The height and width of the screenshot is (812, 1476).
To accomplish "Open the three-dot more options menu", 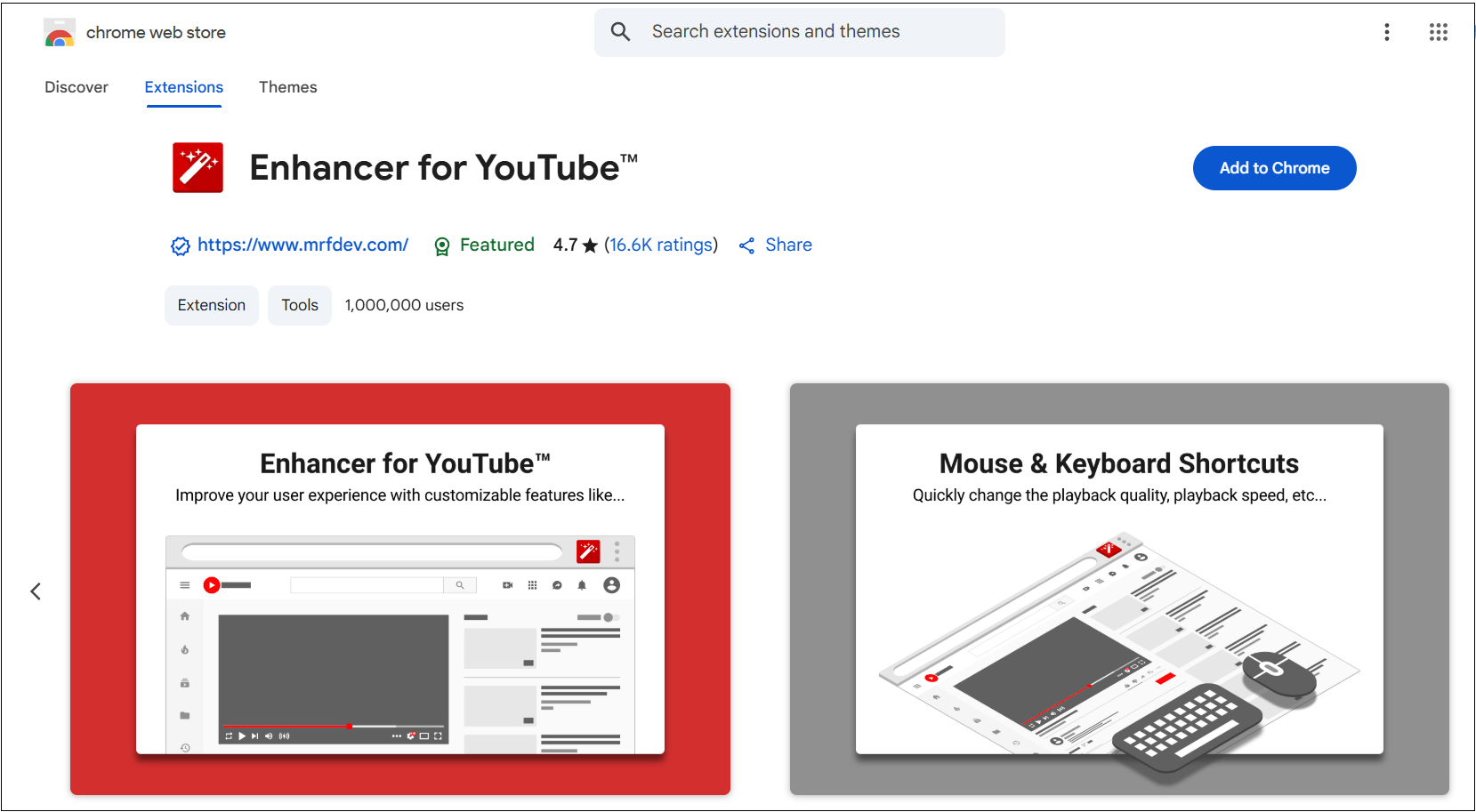I will [1386, 32].
